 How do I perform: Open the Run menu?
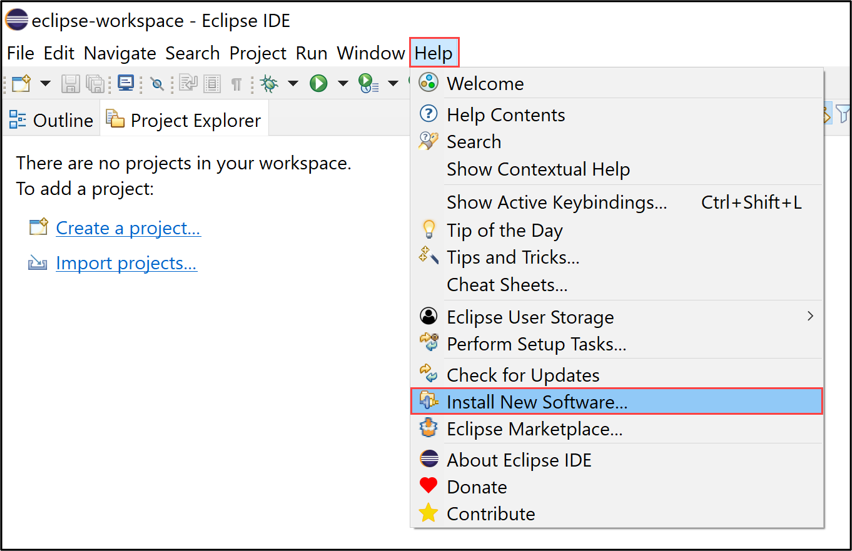(x=311, y=53)
